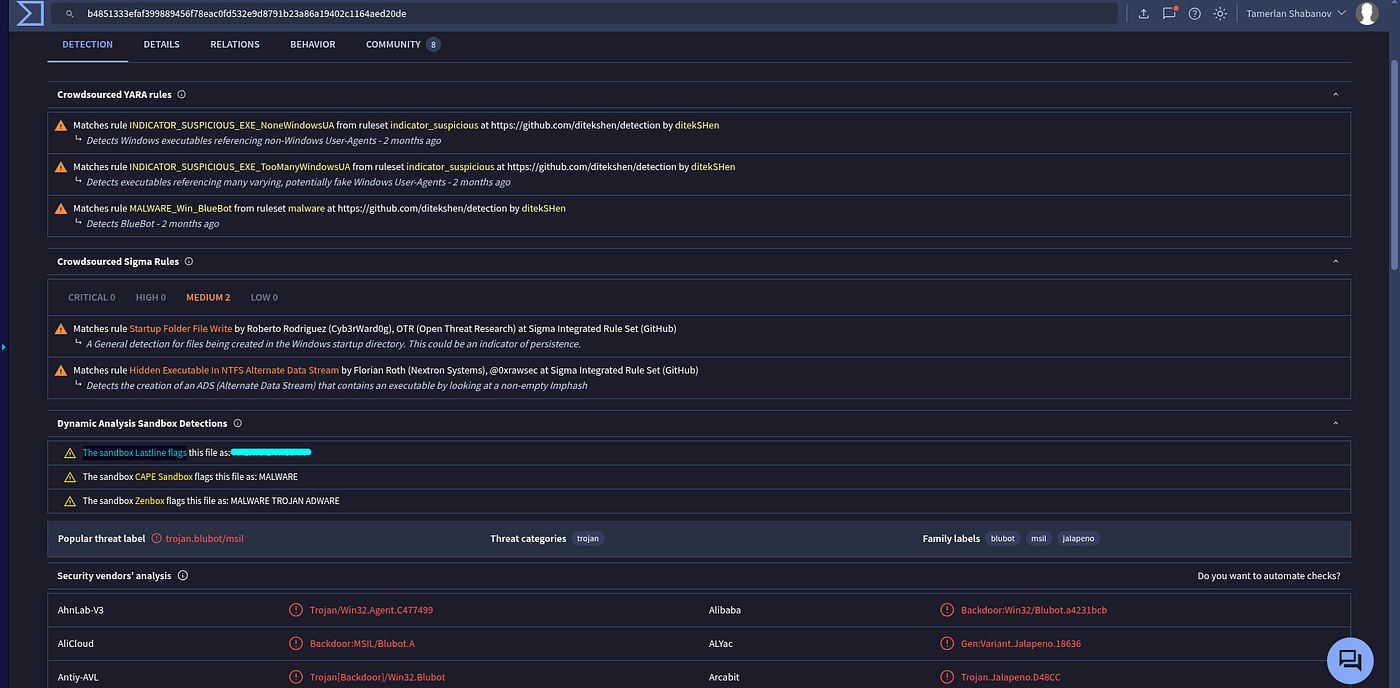Open ditekSHen author in NoneWindowsUA row
Image resolution: width=1400 pixels, height=688 pixels.
coord(697,125)
